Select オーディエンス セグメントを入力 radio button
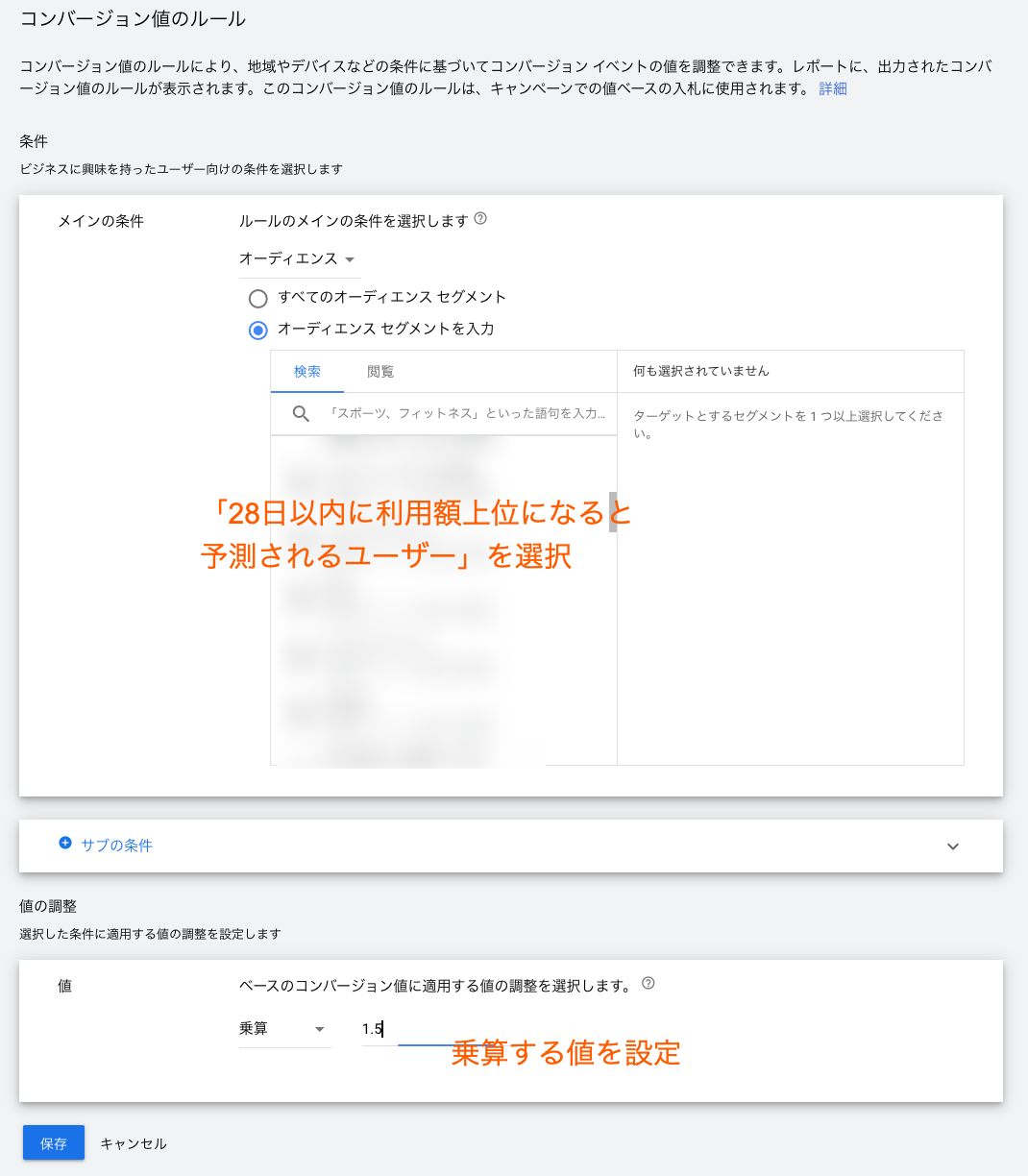 [x=257, y=330]
